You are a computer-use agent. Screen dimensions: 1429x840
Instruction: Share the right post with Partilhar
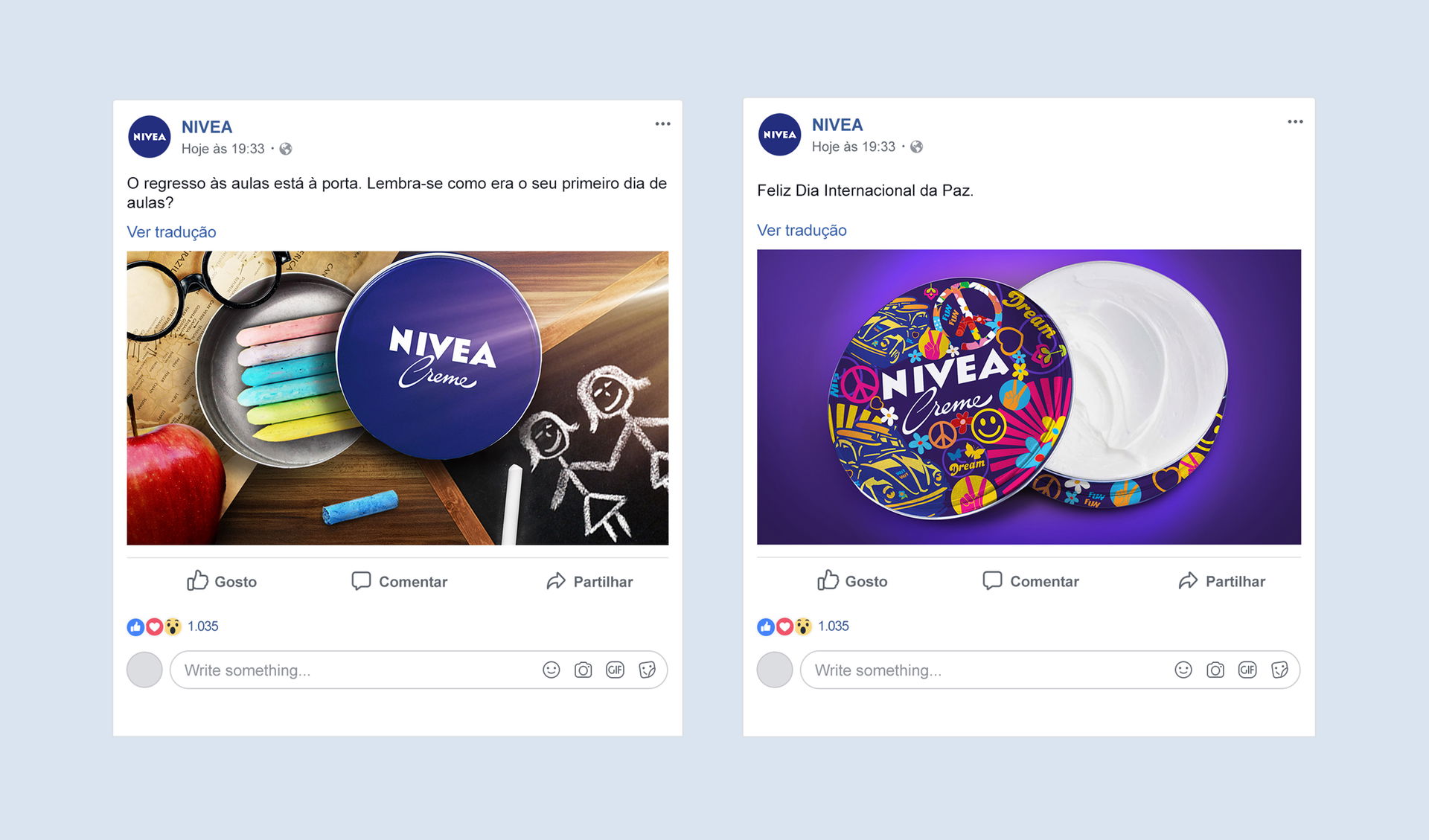[1221, 581]
